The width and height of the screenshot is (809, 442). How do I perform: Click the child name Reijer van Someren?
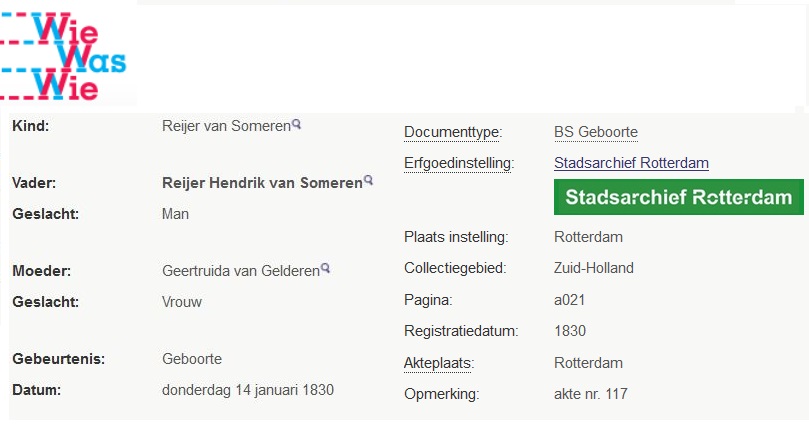pyautogui.click(x=226, y=126)
